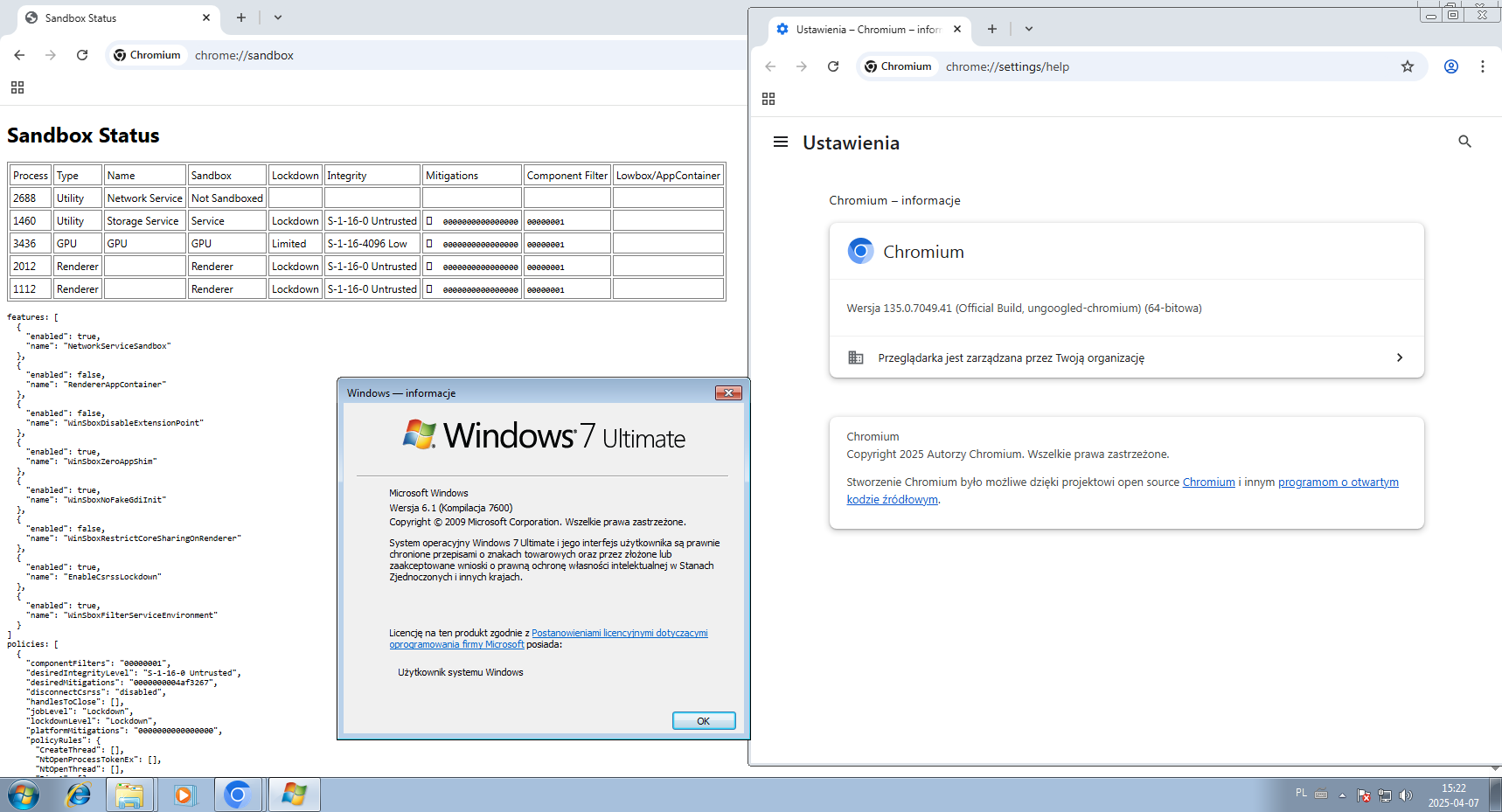1502x812 pixels.
Task: Expand the managed-by-organization row chevron
Action: pyautogui.click(x=1400, y=357)
